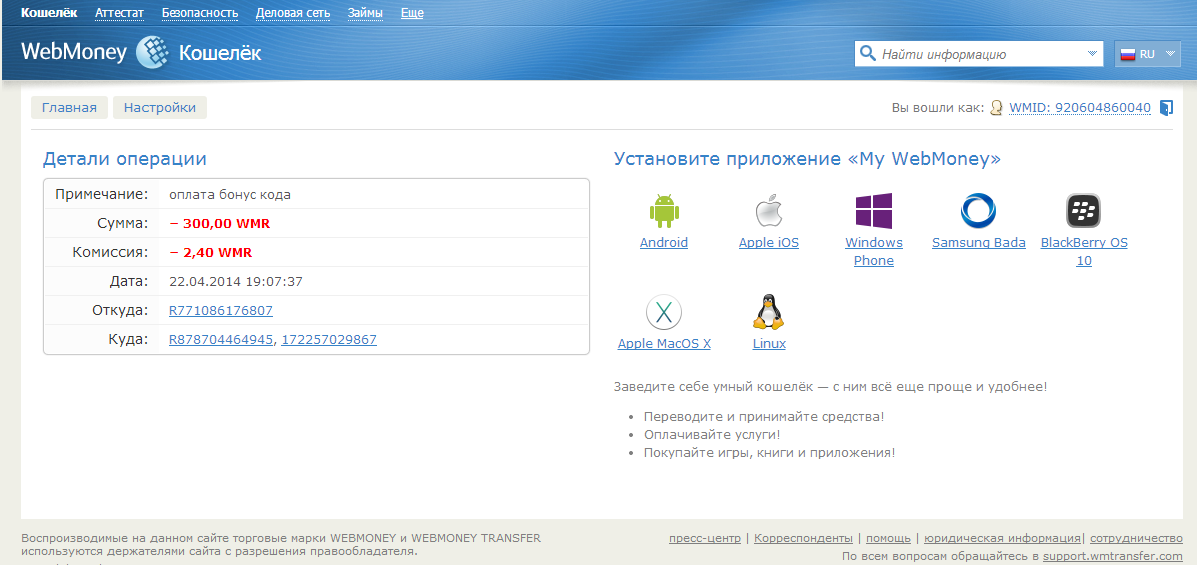
Task: Click the Детали операции heading
Action: (124, 159)
